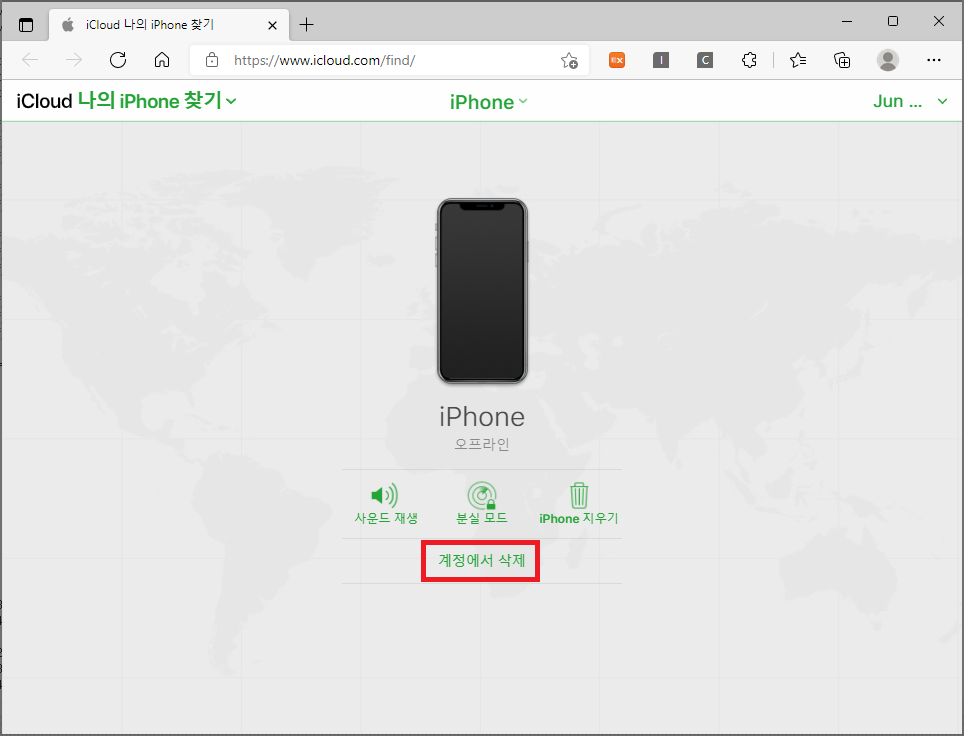Click the 오프라인 status text
Screen dimensions: 964x736
pos(482,444)
